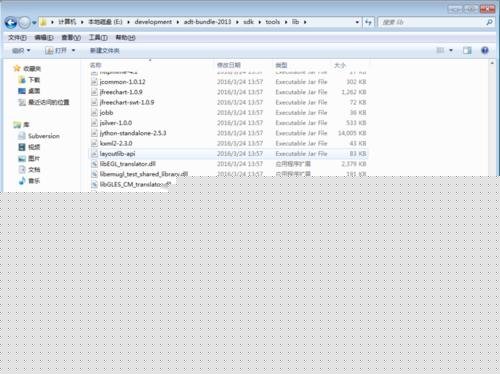Image resolution: width=500 pixels, height=374 pixels.
Task: Click the 库 libraries icon in sidebar
Action: pos(17,125)
